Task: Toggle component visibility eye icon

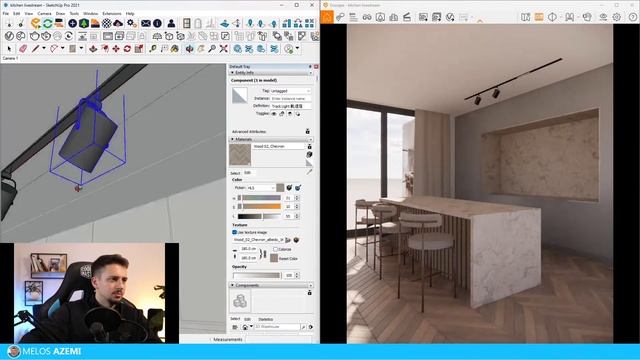Action: pyautogui.click(x=274, y=114)
